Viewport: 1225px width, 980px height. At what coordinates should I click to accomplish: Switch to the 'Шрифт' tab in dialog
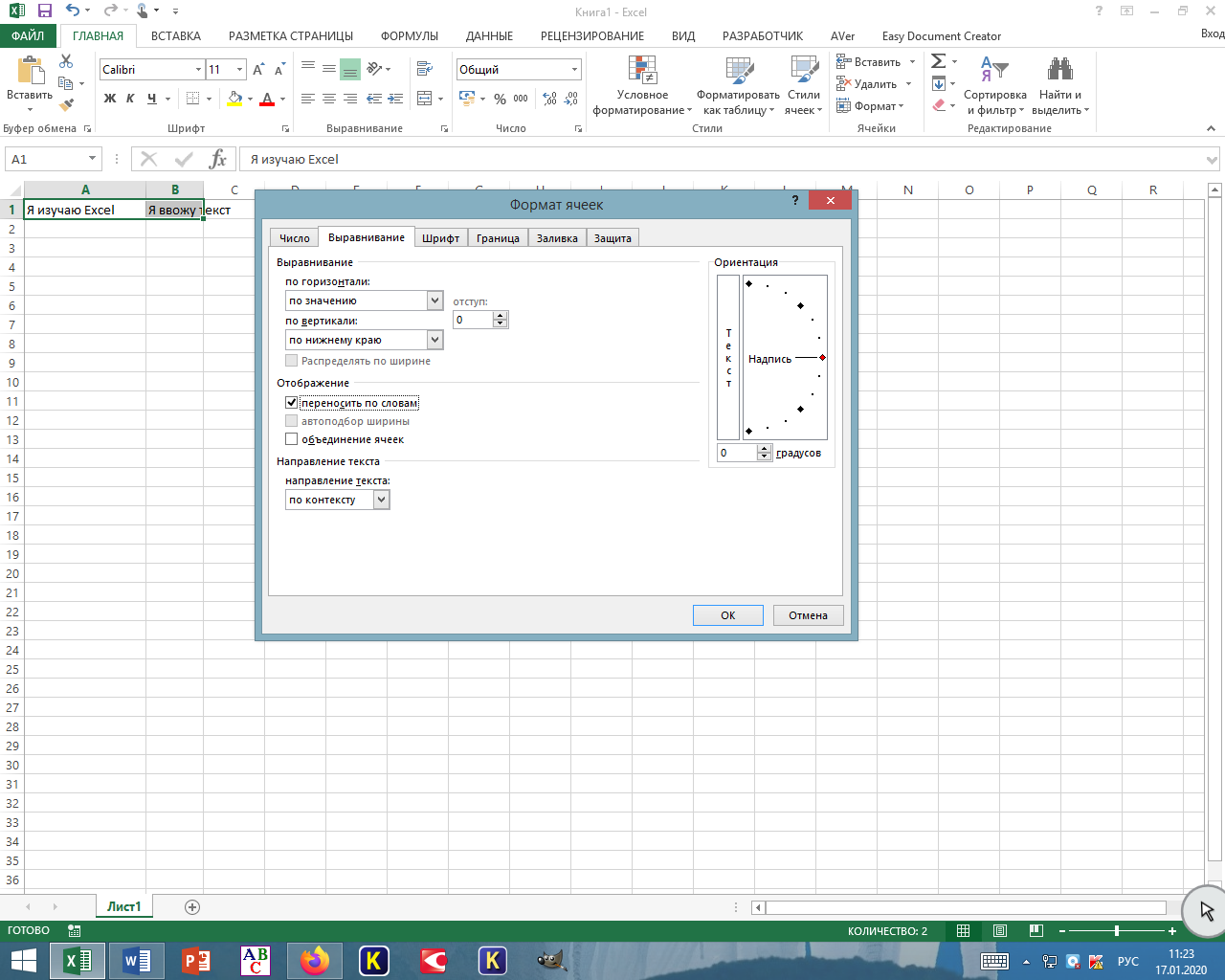pyautogui.click(x=441, y=238)
